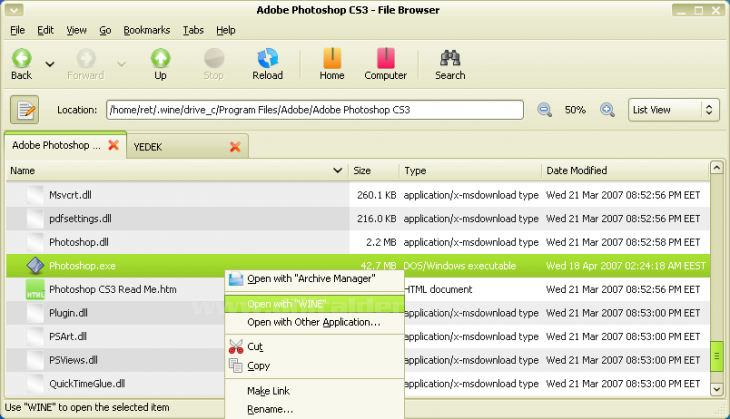The width and height of the screenshot is (730, 419).
Task: Sort files by Date Modified column
Action: [576, 171]
